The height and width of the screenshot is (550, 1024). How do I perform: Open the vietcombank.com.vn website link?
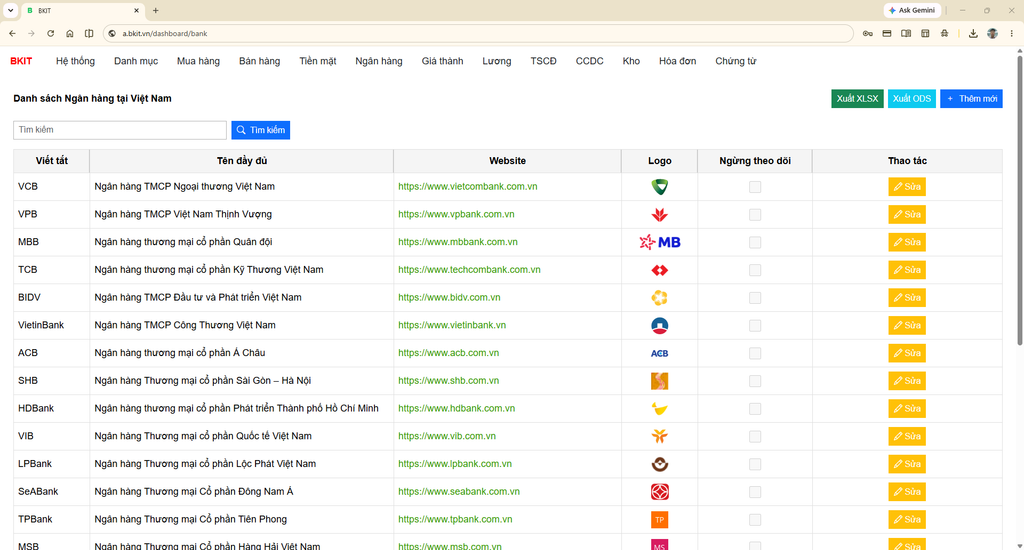point(468,187)
